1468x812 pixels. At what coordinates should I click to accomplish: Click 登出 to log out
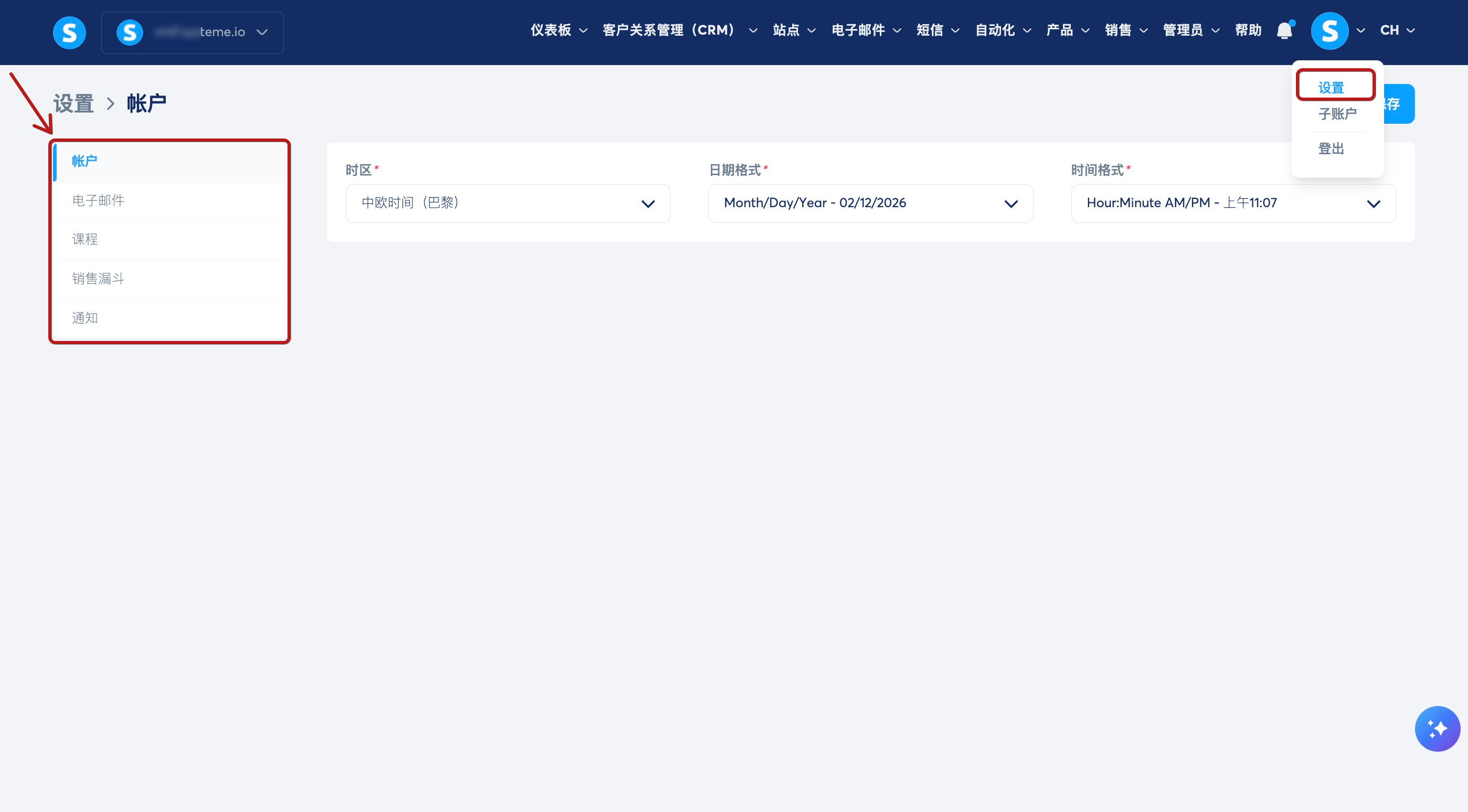click(x=1331, y=149)
